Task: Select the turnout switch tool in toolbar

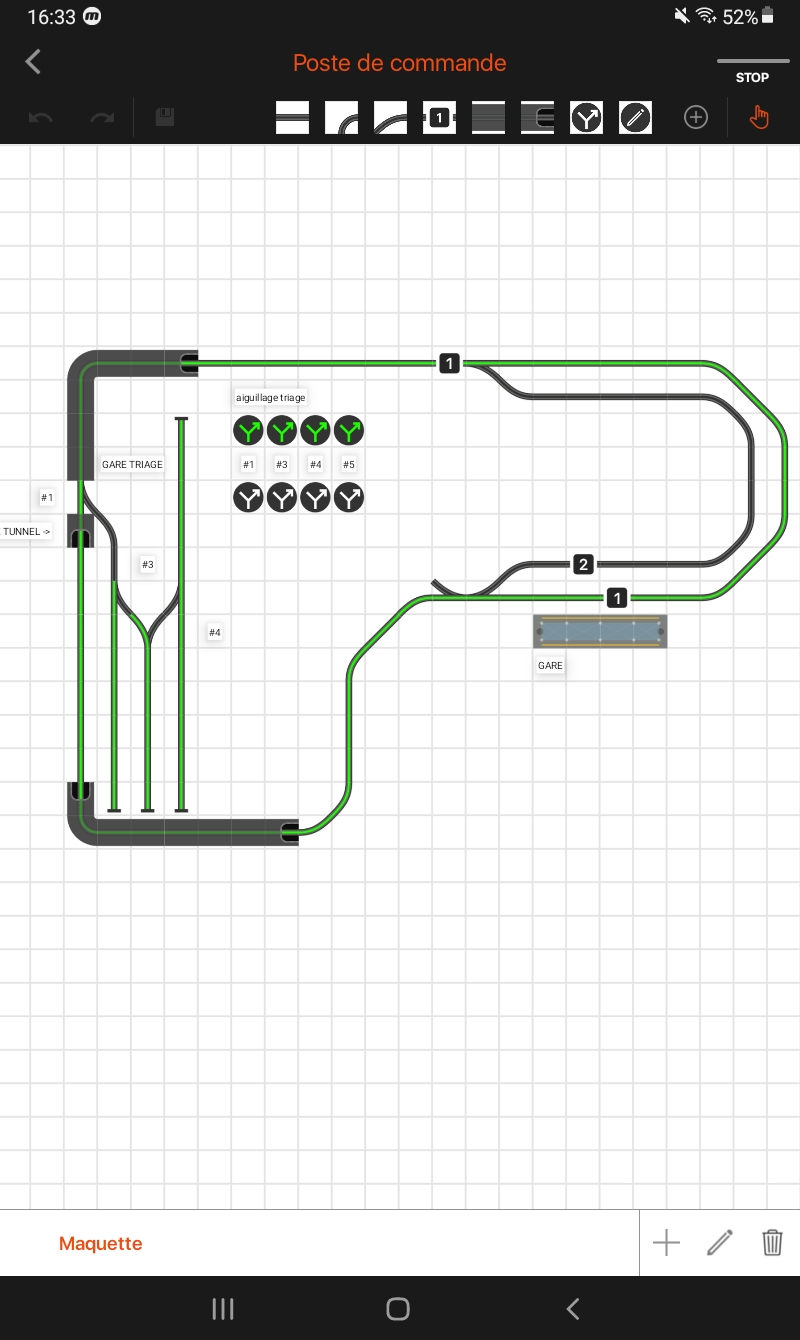Action: click(586, 118)
